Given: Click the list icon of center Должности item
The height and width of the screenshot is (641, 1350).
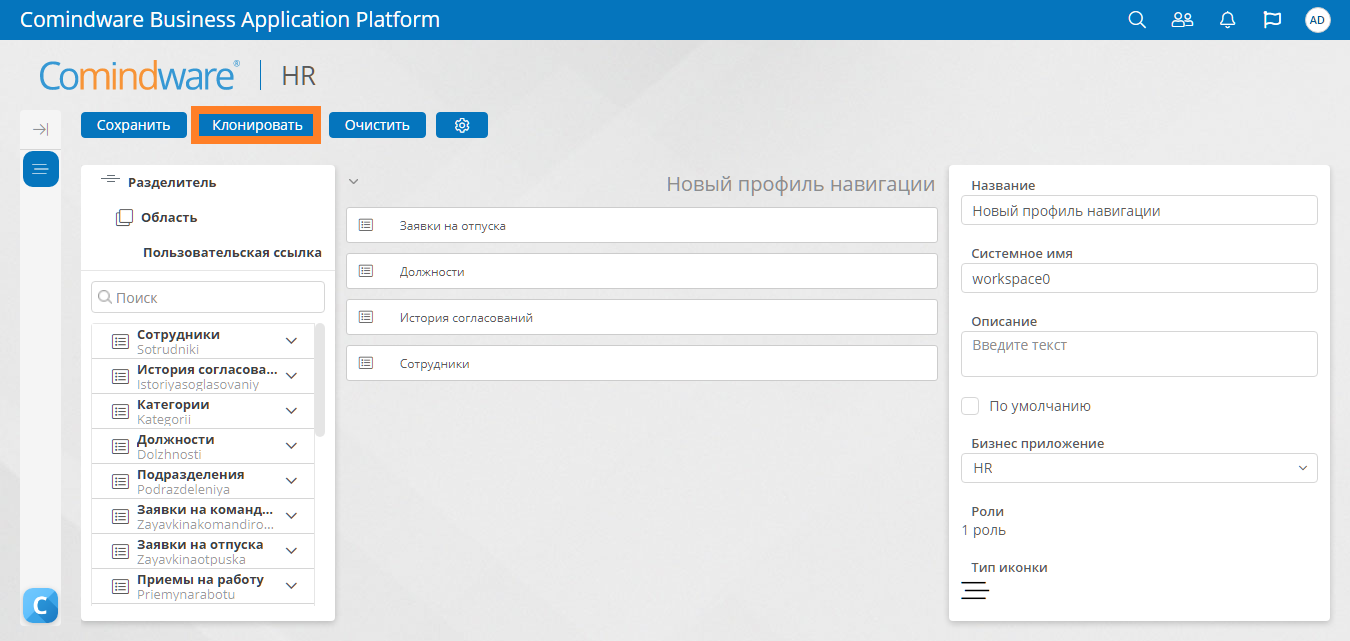Looking at the screenshot, I should 366,271.
